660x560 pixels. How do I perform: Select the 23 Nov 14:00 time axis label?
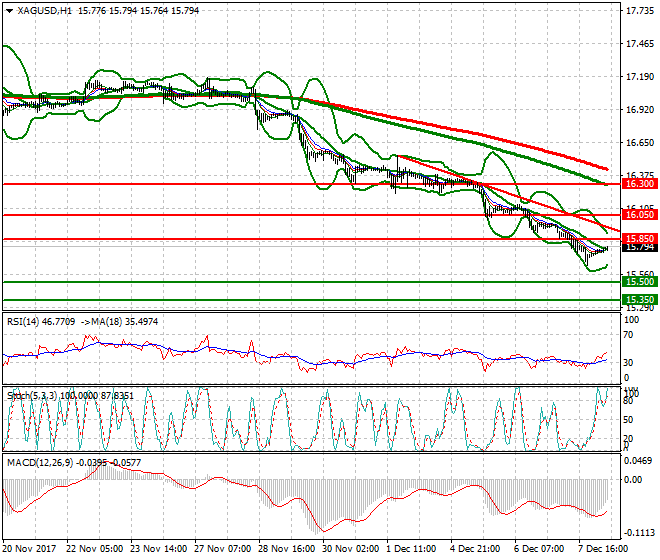[159, 549]
